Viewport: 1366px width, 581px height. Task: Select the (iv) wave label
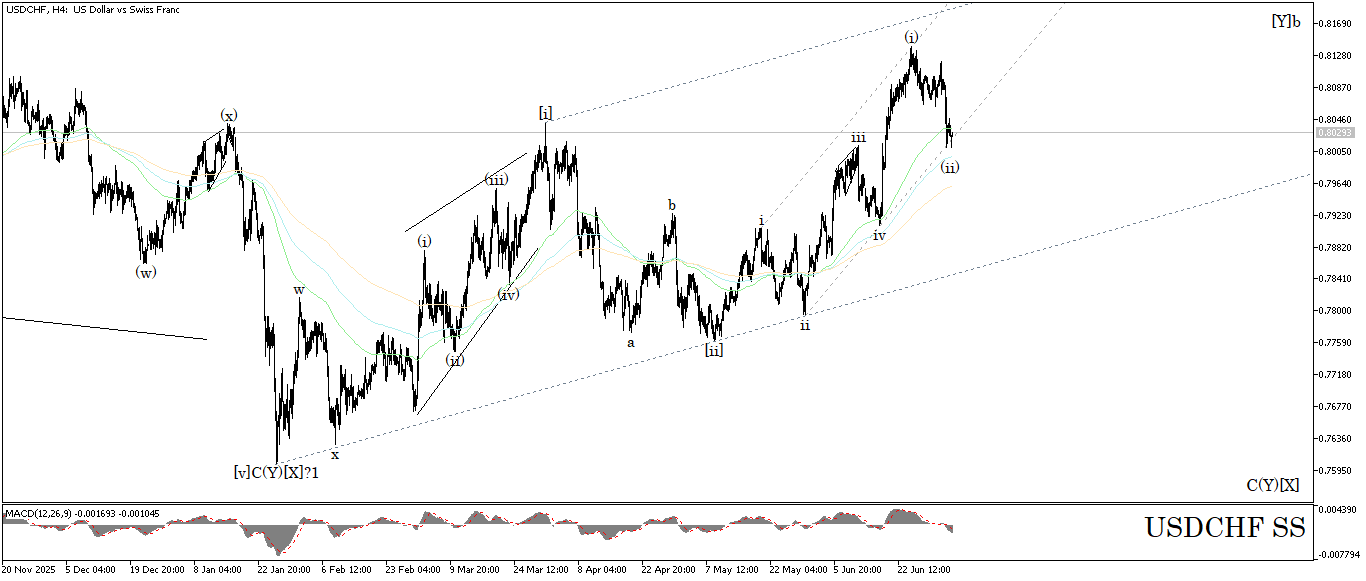pyautogui.click(x=508, y=294)
